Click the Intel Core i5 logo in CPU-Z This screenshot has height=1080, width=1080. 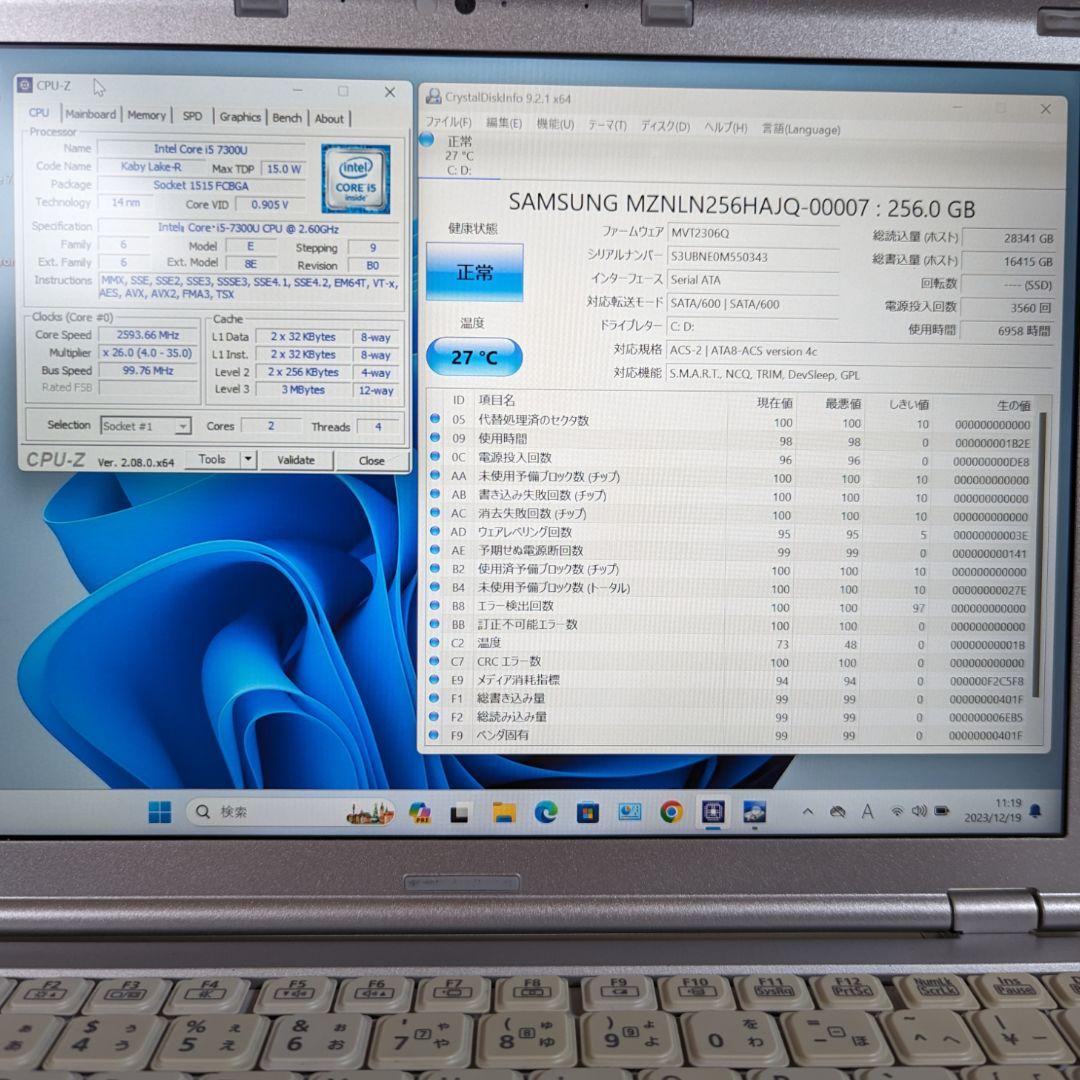pos(357,178)
